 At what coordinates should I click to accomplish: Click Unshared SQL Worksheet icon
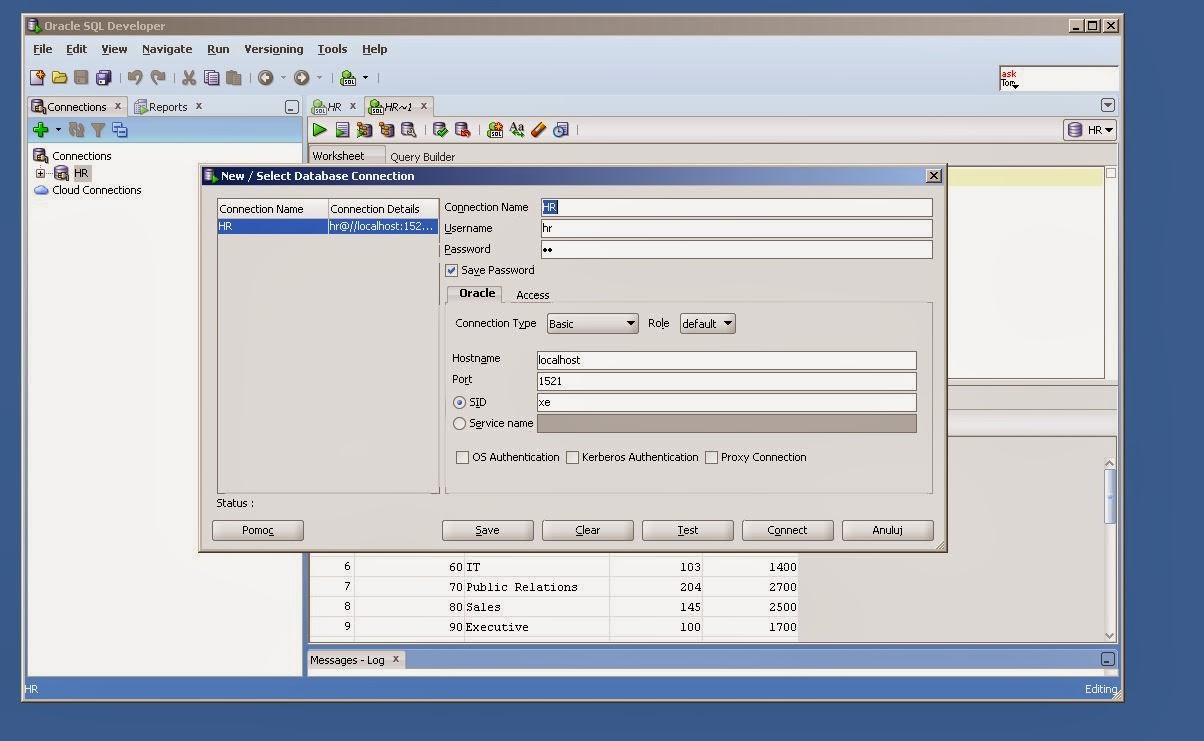click(495, 130)
